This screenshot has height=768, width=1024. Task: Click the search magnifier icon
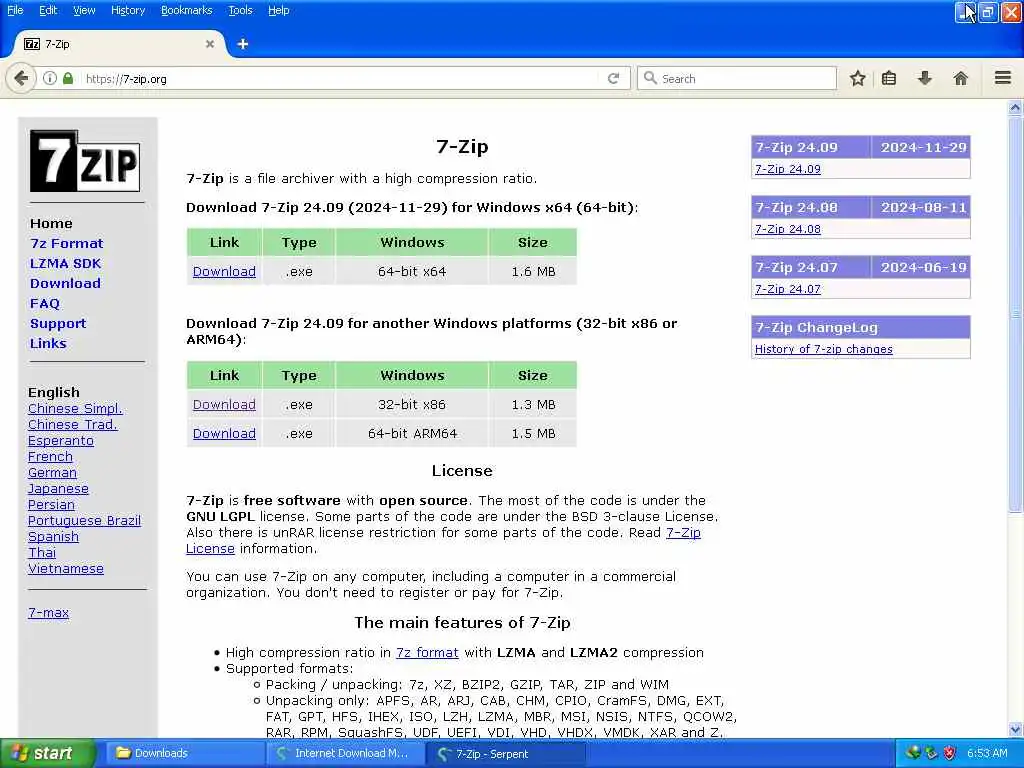click(x=650, y=78)
